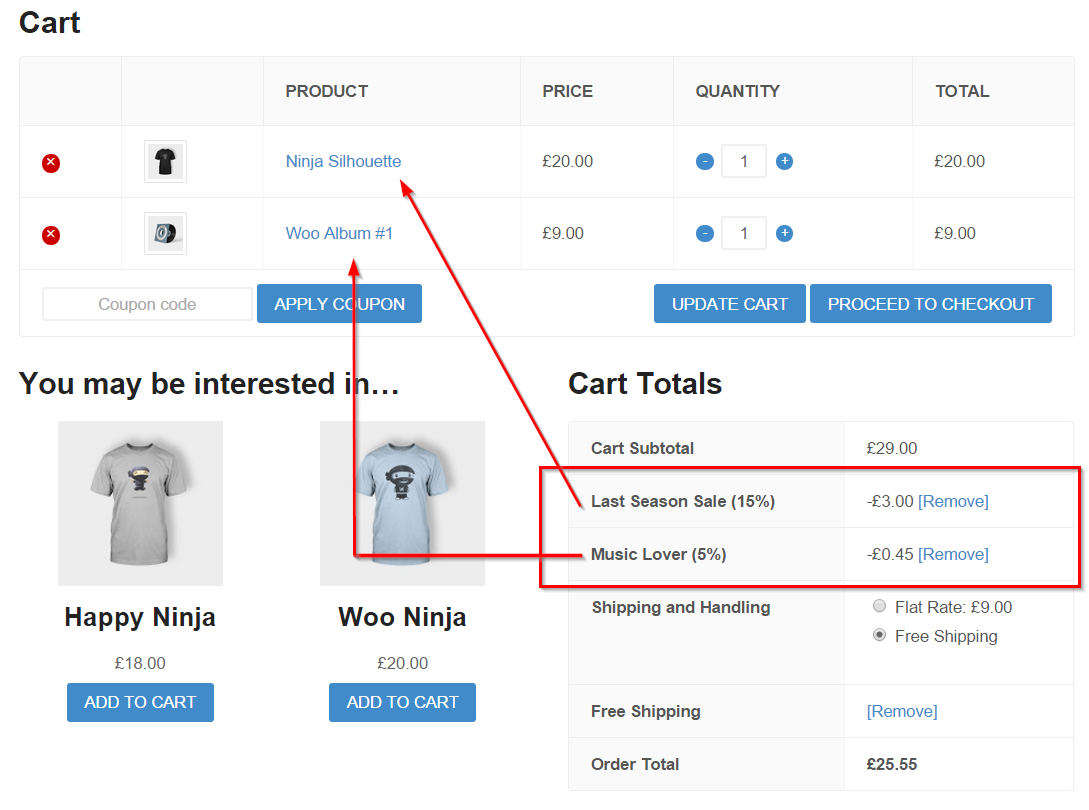This screenshot has width=1089, height=810.
Task: Click the coupon code input field
Action: (x=146, y=303)
